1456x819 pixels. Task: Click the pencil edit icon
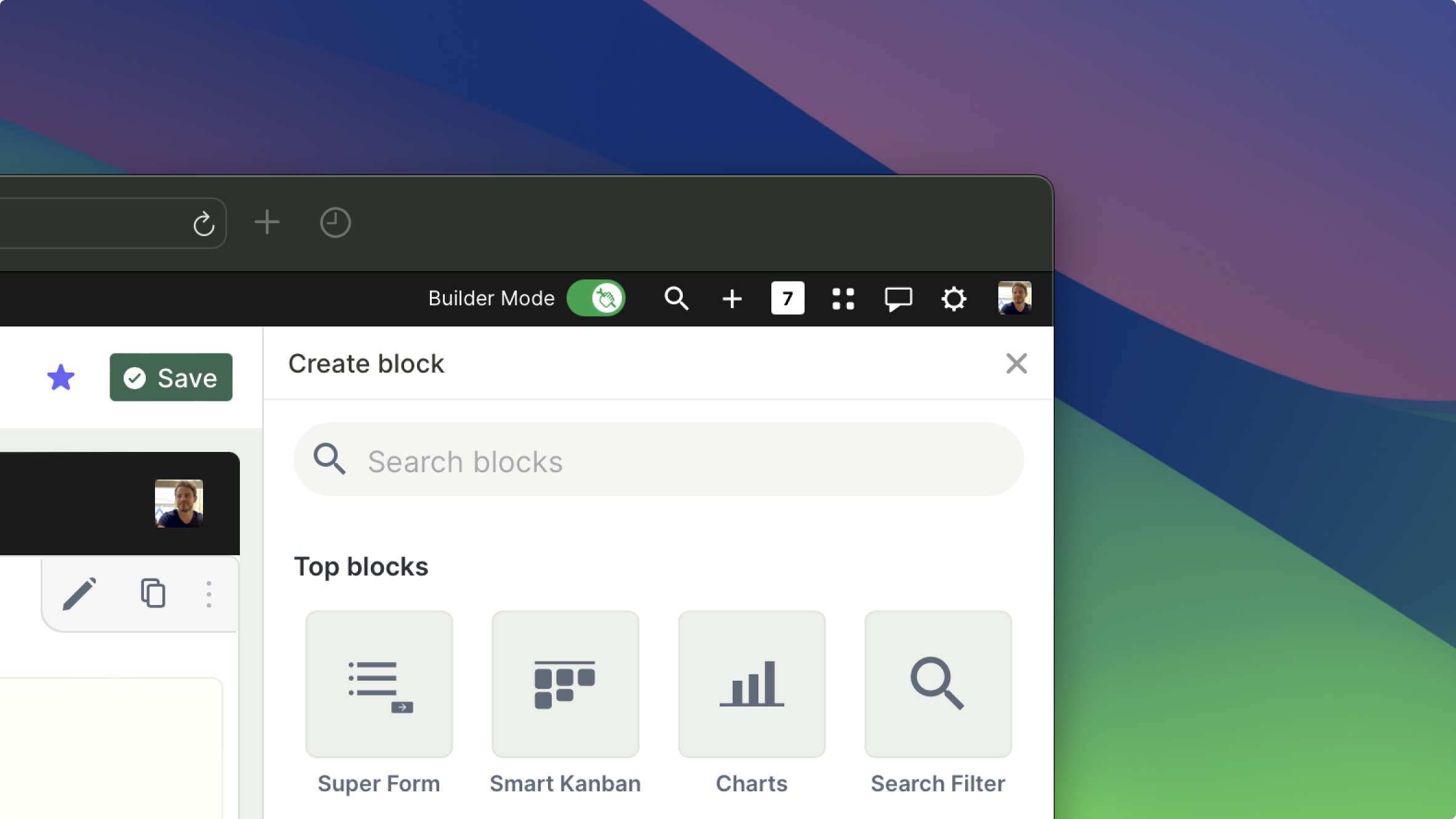(79, 593)
